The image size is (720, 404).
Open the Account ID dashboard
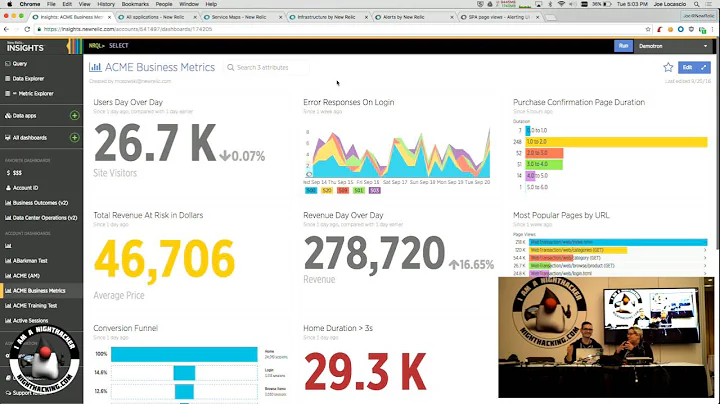(x=22, y=188)
